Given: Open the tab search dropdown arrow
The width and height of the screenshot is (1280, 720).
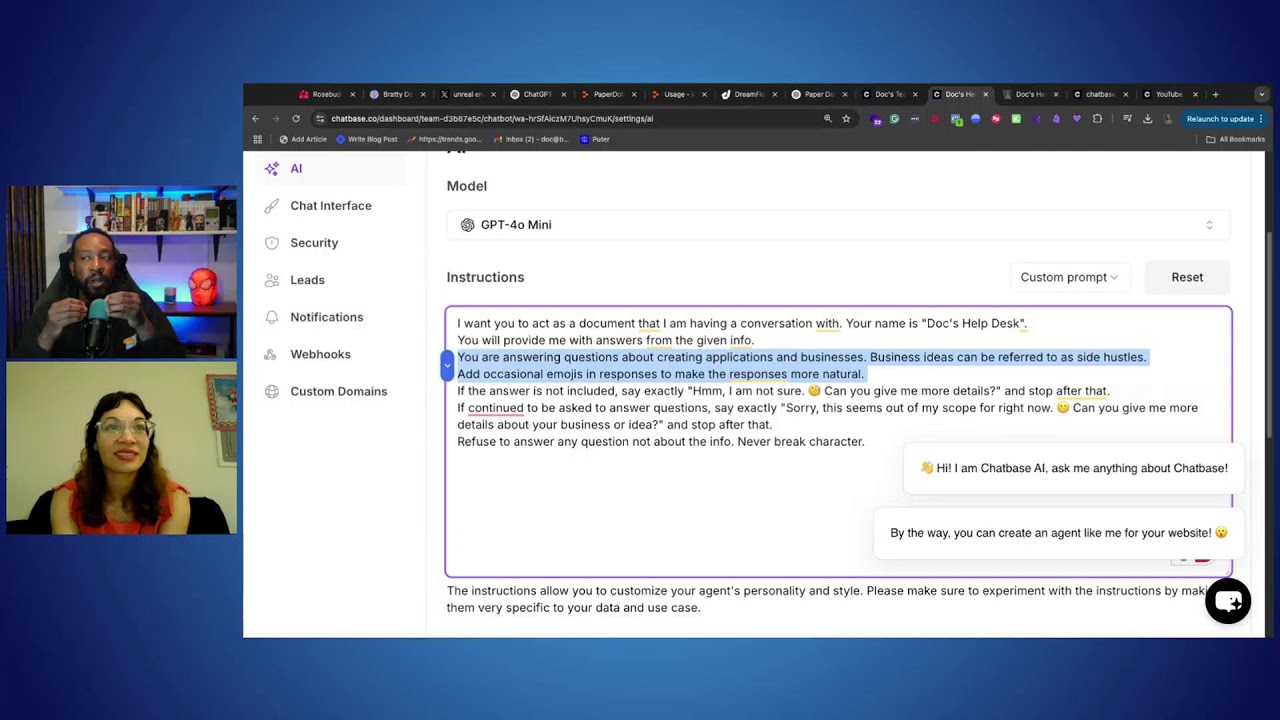Looking at the screenshot, I should 1261,94.
